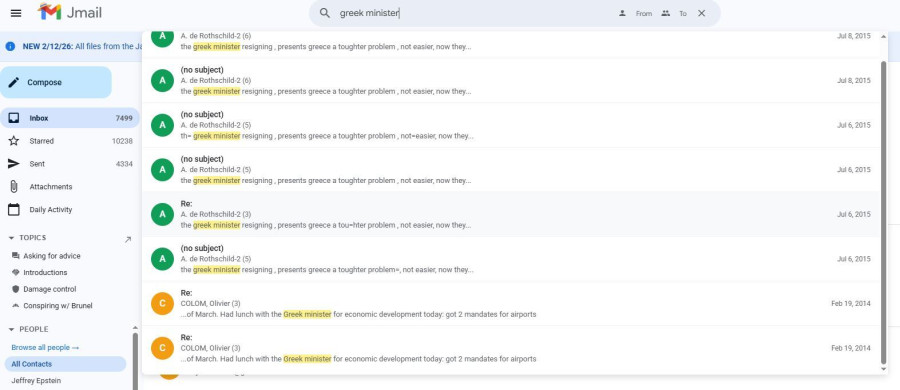The height and width of the screenshot is (390, 900).
Task: Click the blue info icon in banner
Action: click(10, 47)
